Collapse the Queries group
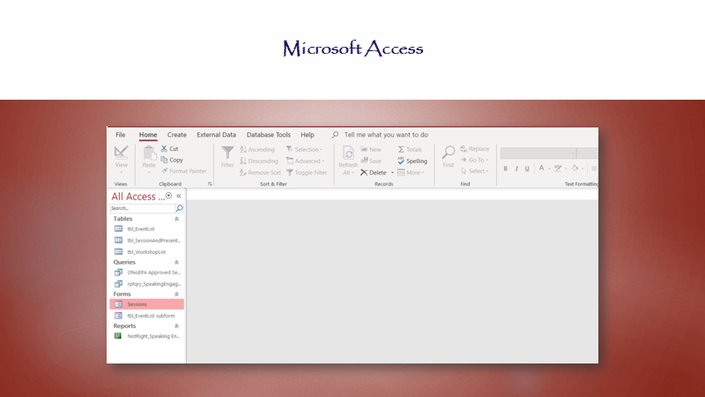Image resolution: width=705 pixels, height=397 pixels. (x=176, y=262)
